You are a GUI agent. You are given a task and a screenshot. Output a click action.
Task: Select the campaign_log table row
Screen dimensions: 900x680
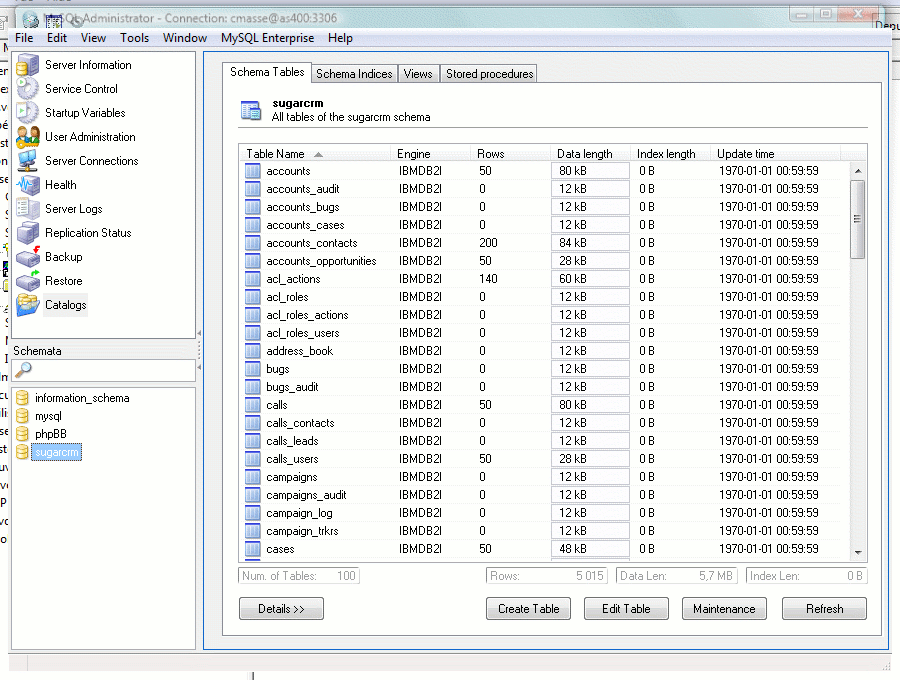(544, 513)
